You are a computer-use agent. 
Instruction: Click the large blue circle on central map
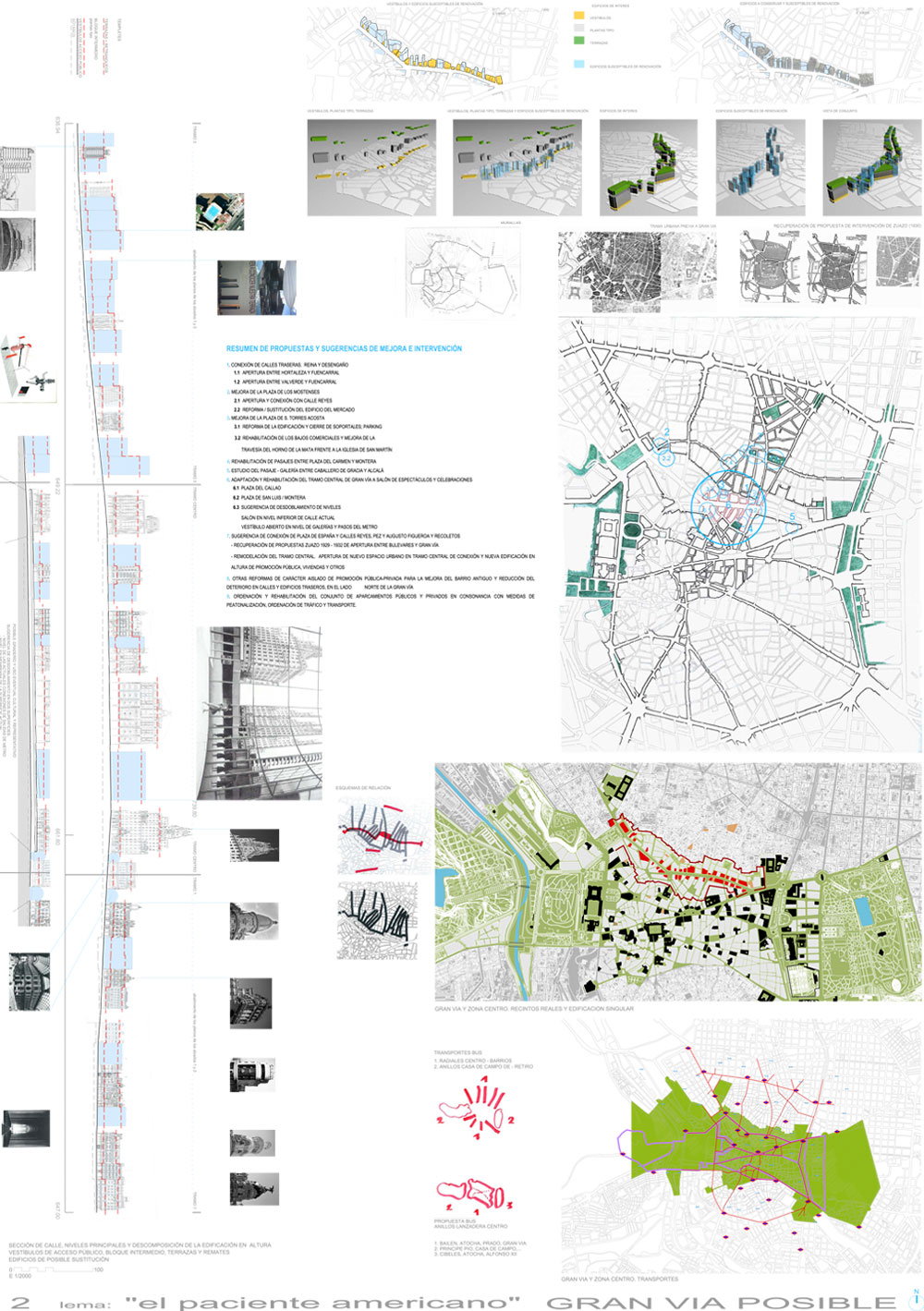[728, 506]
